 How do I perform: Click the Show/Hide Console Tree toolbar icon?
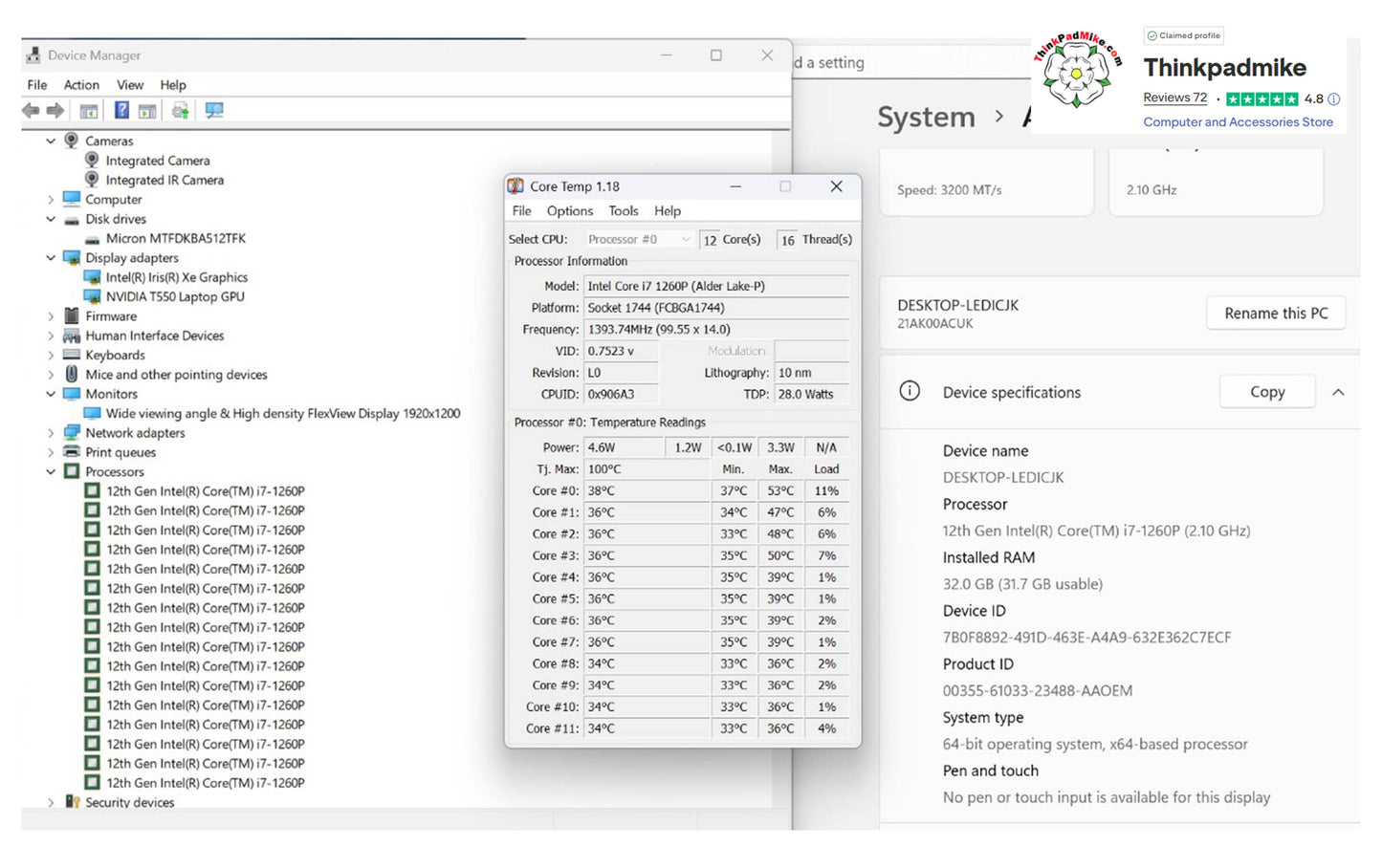tap(88, 111)
